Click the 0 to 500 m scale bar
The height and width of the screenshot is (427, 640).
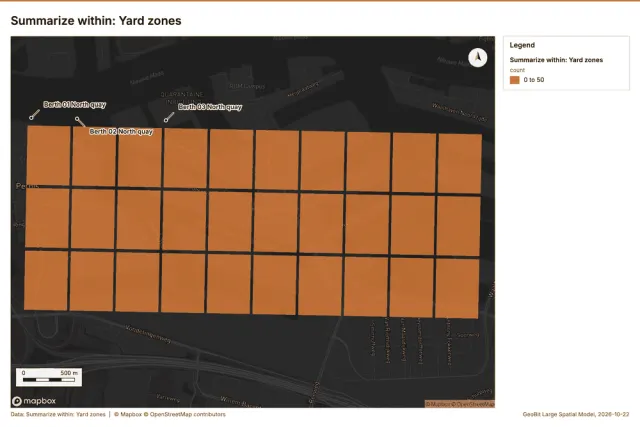[x=49, y=377]
